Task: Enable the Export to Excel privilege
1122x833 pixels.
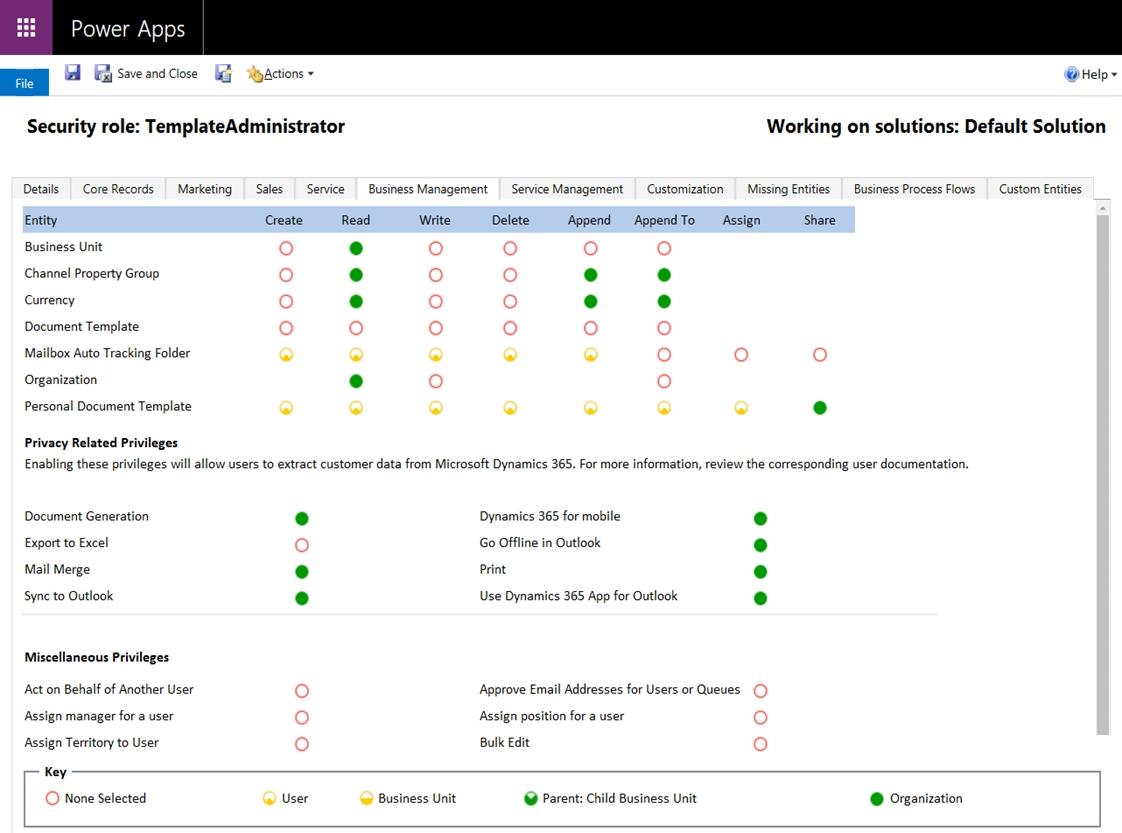Action: 302,545
